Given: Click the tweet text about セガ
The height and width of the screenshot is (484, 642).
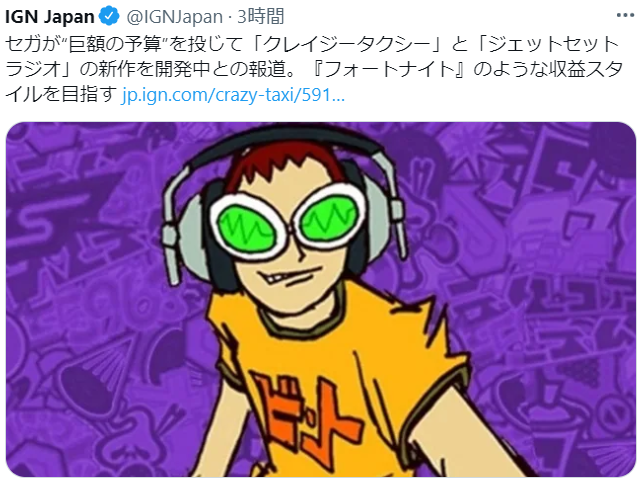Looking at the screenshot, I should pos(314,69).
